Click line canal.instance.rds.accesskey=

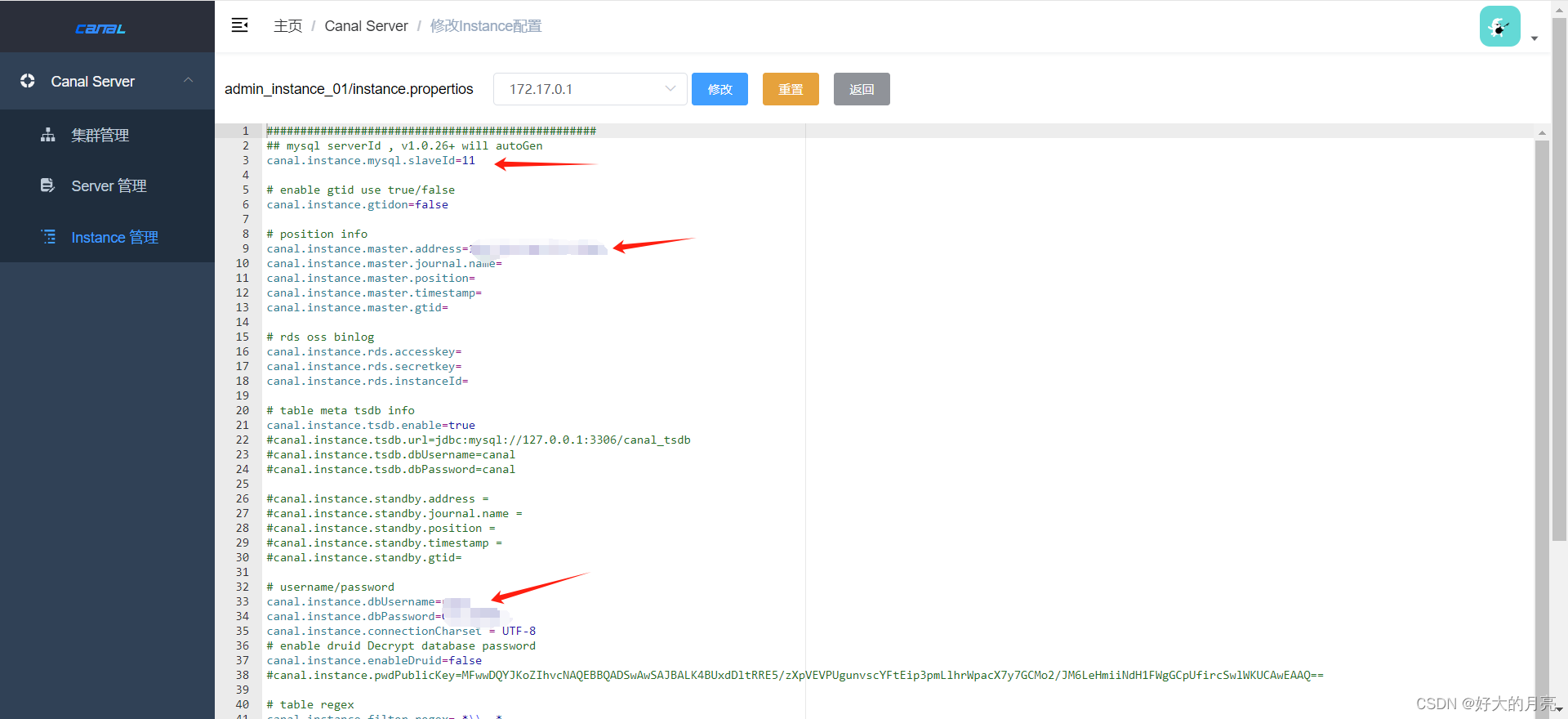364,351
